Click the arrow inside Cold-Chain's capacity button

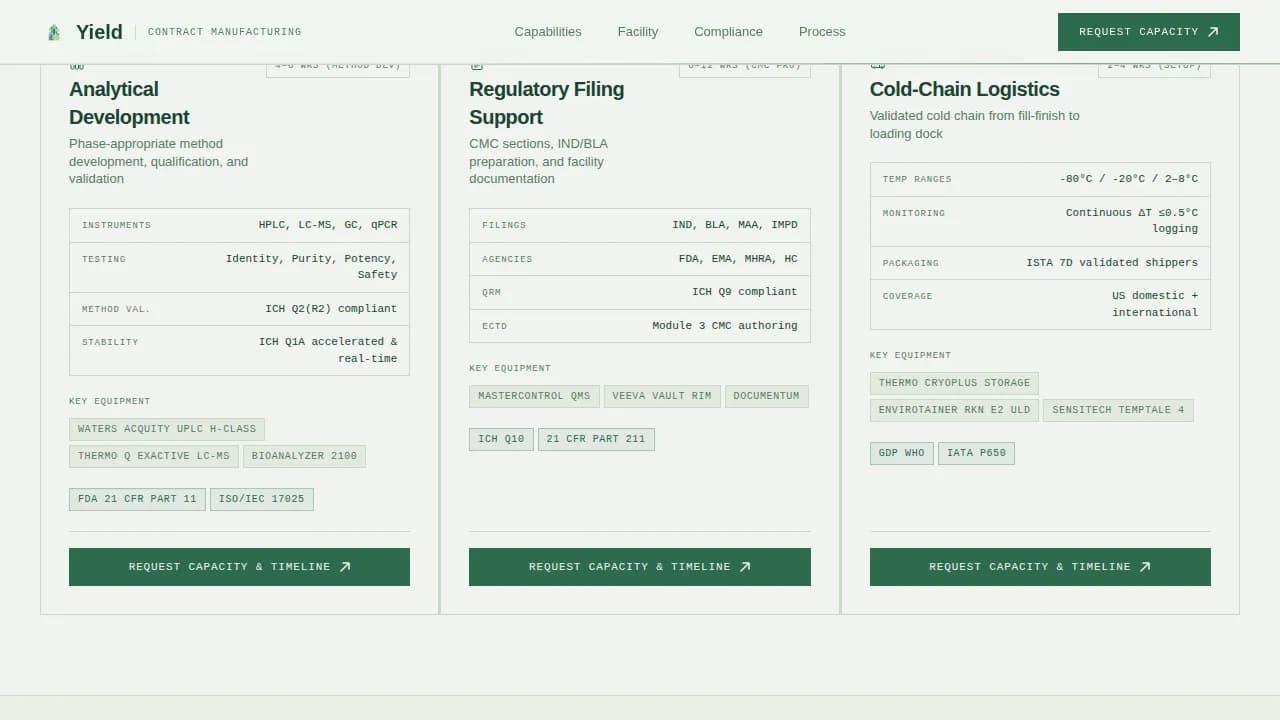pos(1146,566)
